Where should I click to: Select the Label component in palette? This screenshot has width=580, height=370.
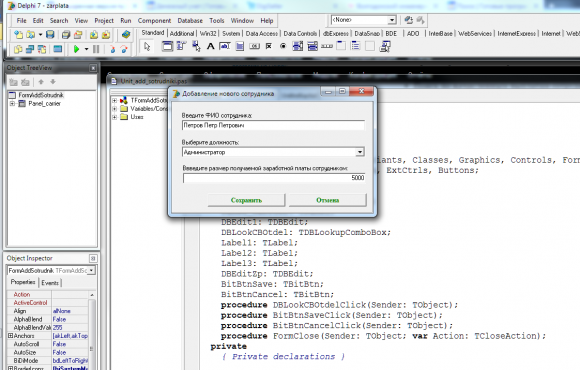(x=210, y=46)
